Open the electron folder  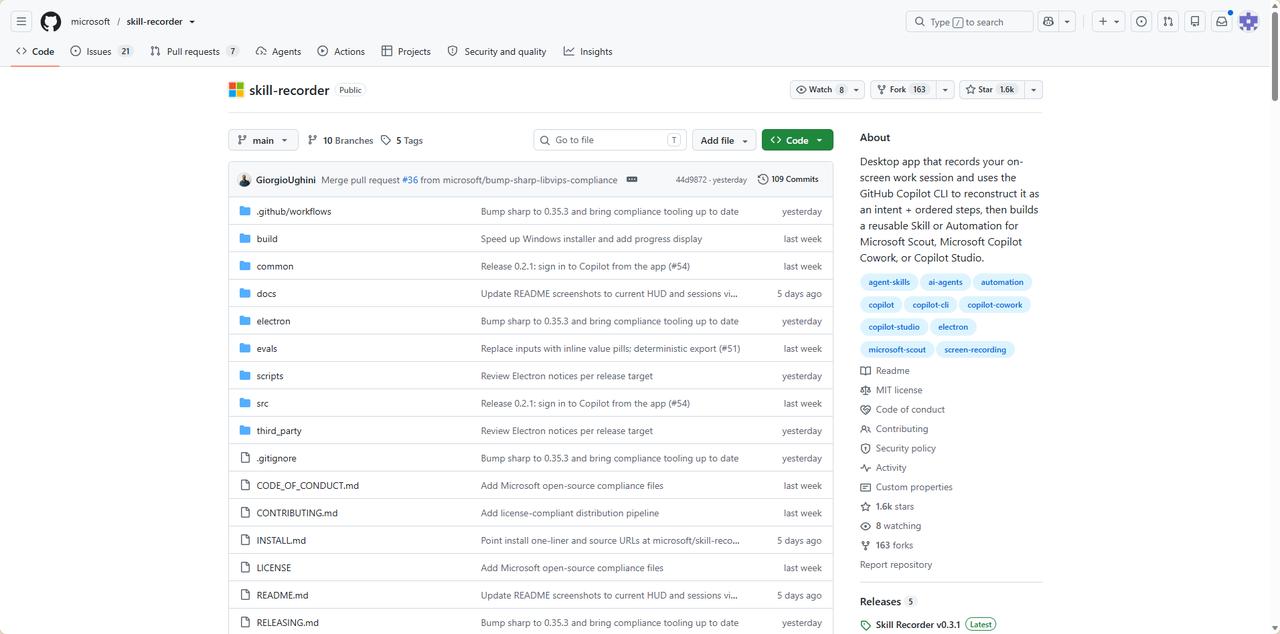coord(273,321)
